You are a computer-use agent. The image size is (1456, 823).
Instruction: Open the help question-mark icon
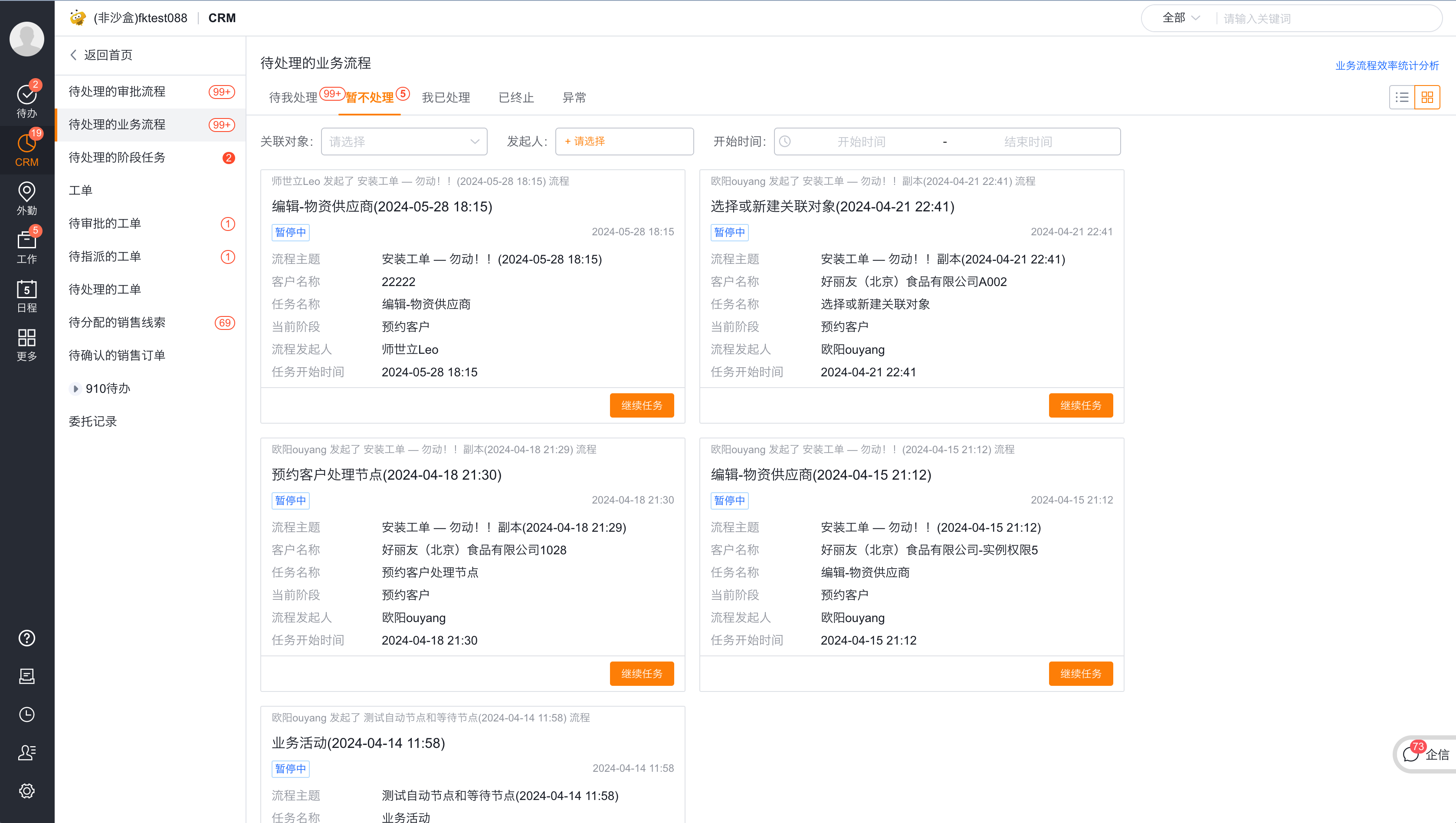tap(26, 638)
